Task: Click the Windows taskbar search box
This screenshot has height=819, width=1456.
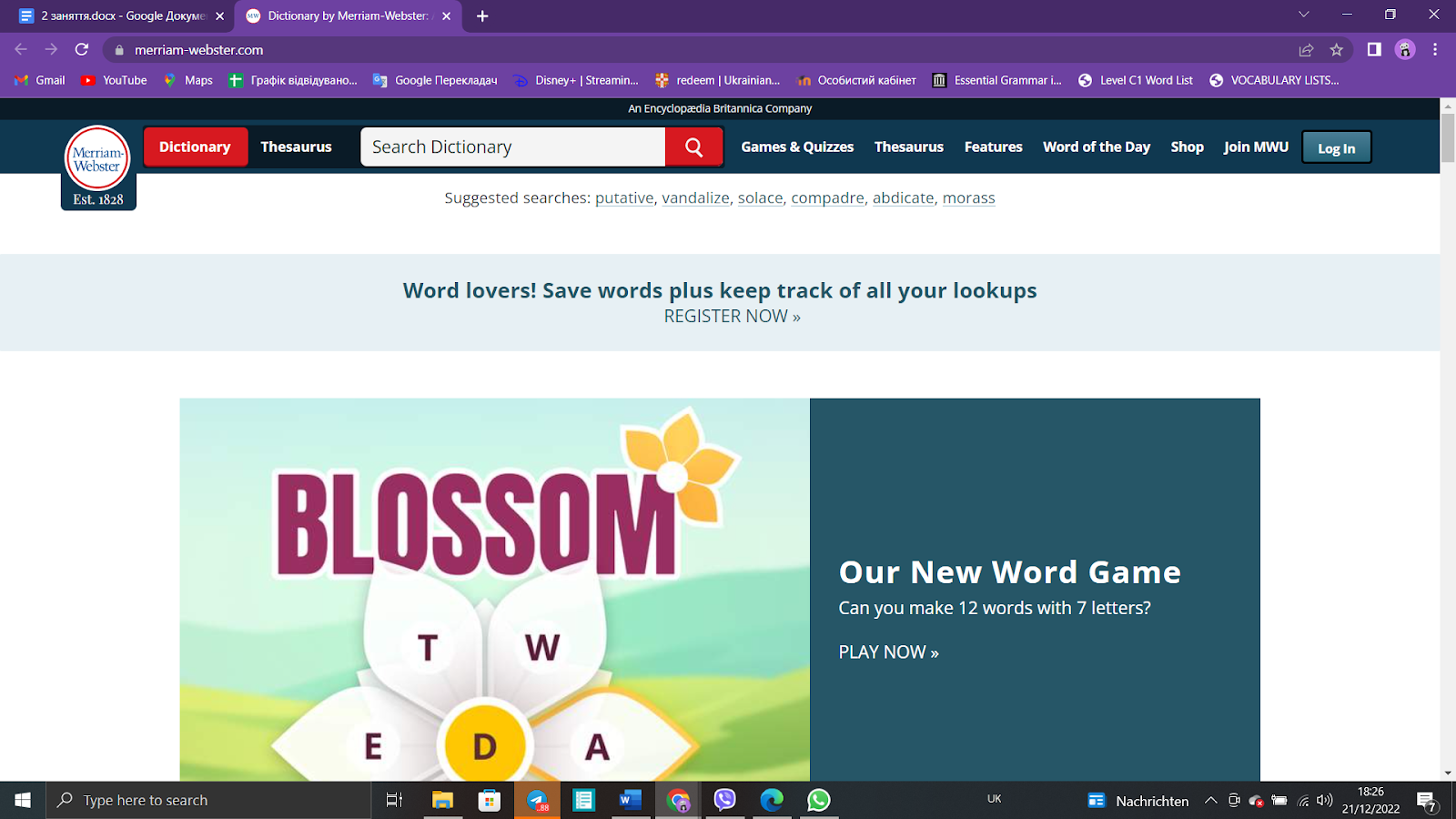Action: (209, 800)
